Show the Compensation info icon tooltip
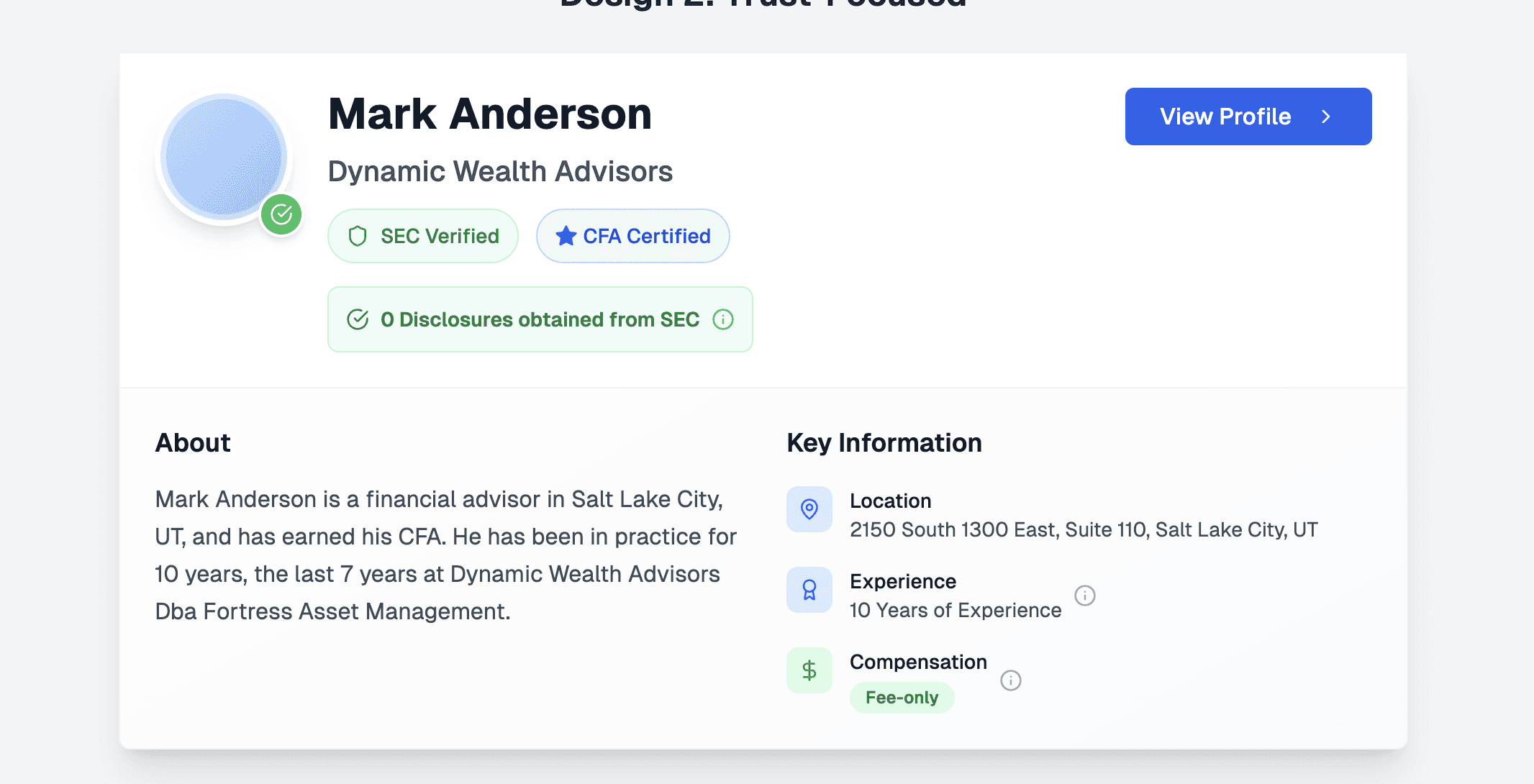 1011,680
